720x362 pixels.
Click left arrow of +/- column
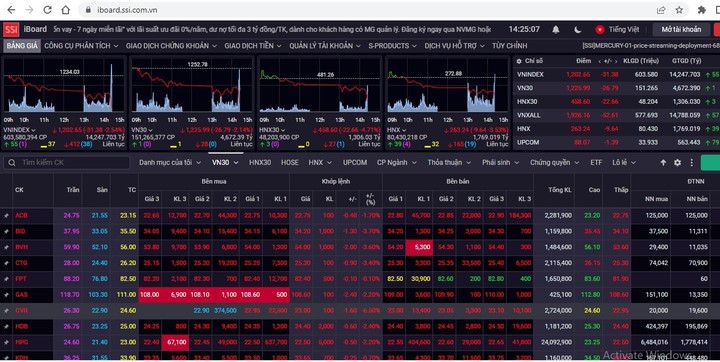coord(599,61)
